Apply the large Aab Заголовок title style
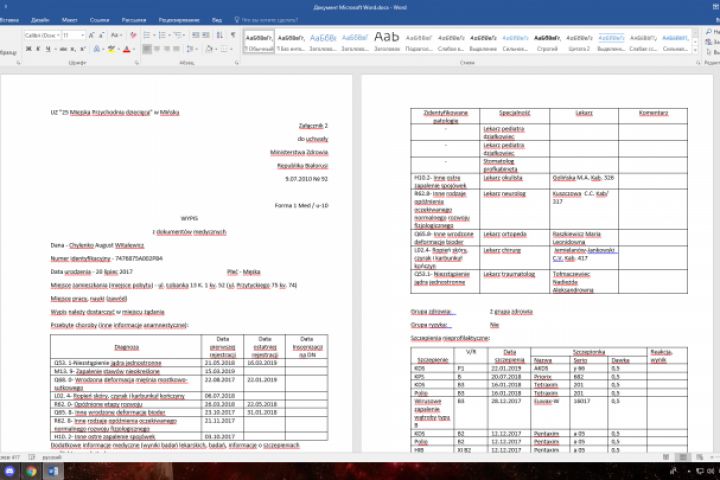 [x=387, y=42]
